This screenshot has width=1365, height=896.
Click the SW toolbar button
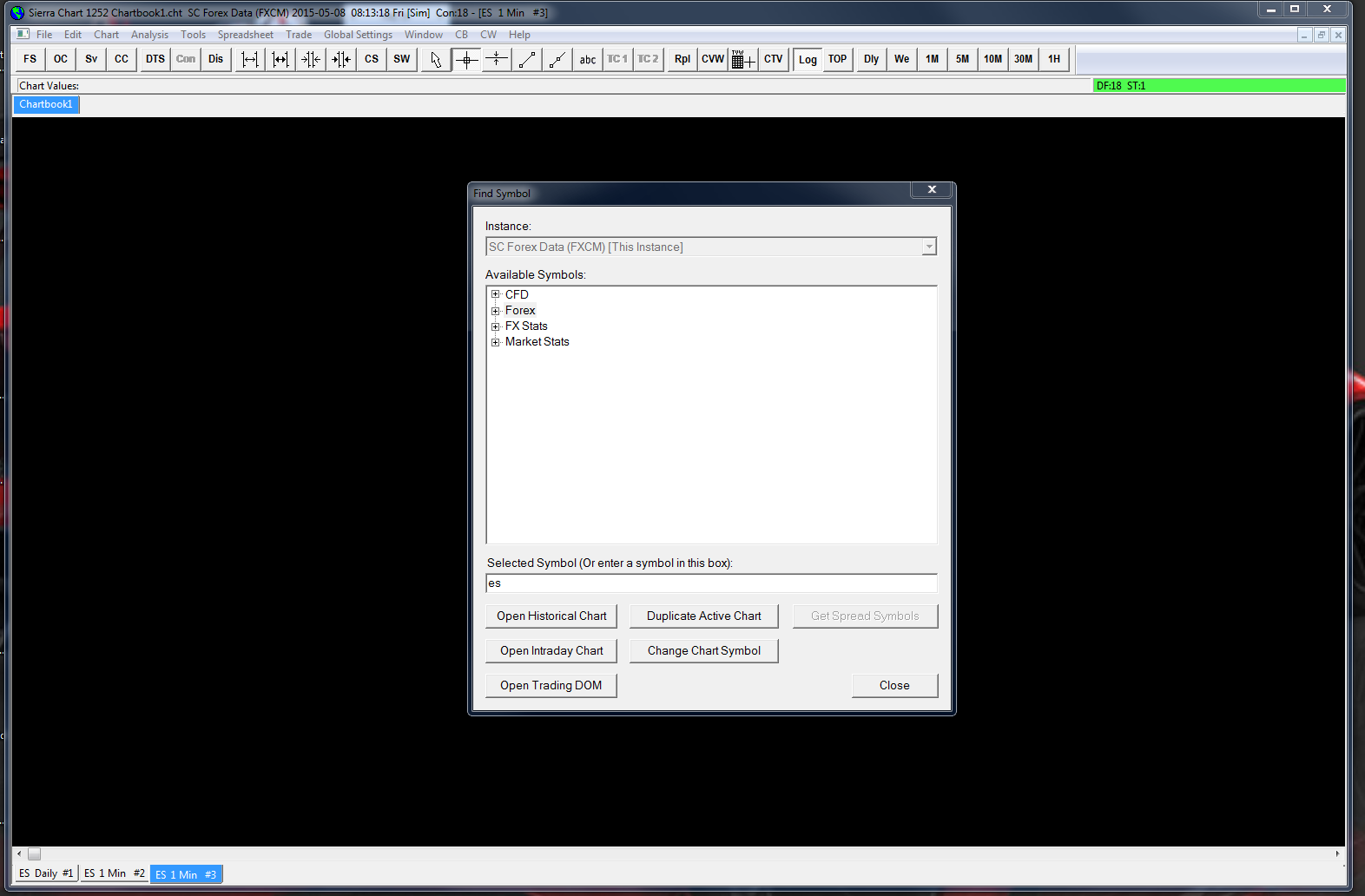[x=402, y=59]
